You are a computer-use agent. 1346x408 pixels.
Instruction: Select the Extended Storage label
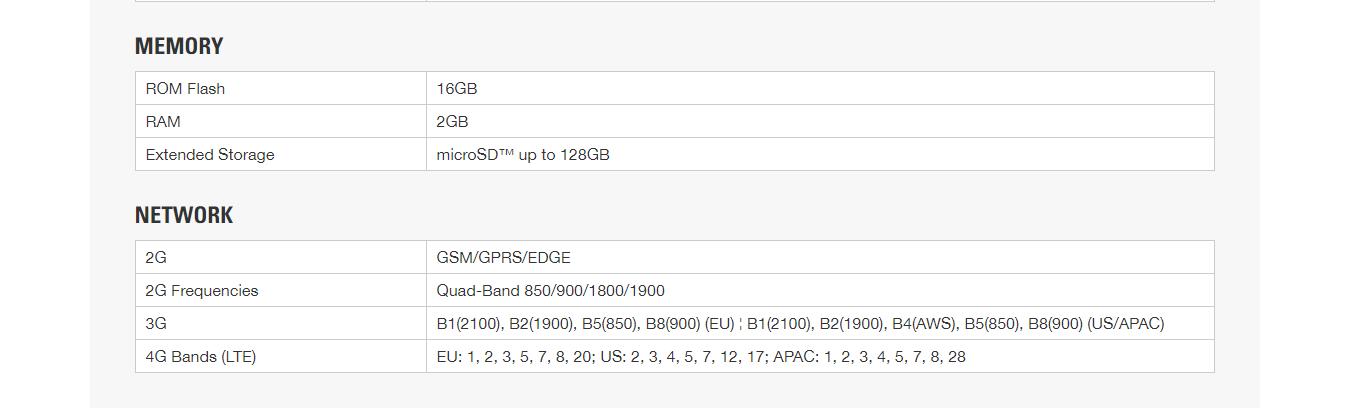210,155
